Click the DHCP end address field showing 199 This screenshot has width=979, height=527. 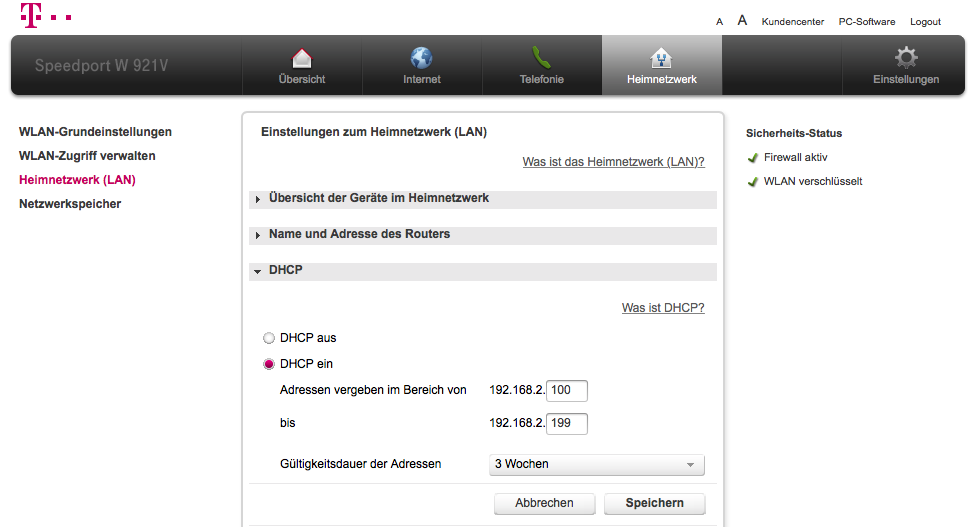(x=567, y=423)
